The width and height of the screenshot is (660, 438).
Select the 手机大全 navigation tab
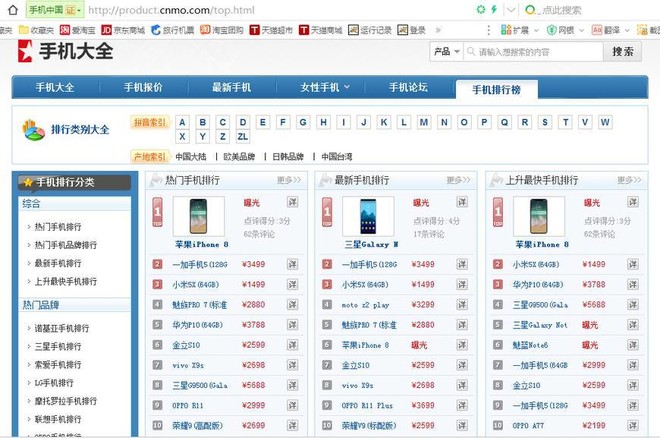55,88
